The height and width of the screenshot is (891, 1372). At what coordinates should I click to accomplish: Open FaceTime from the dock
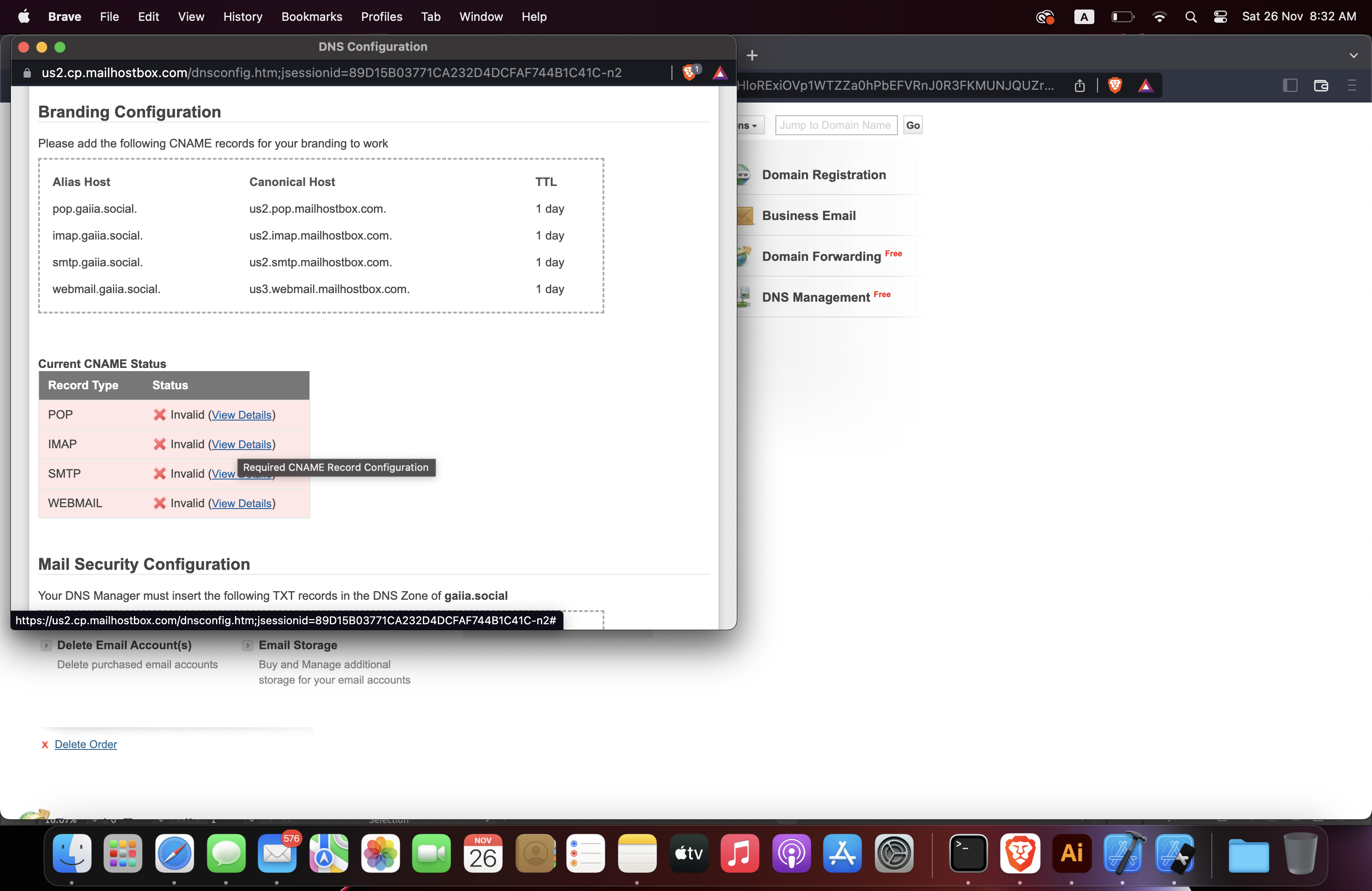[432, 853]
